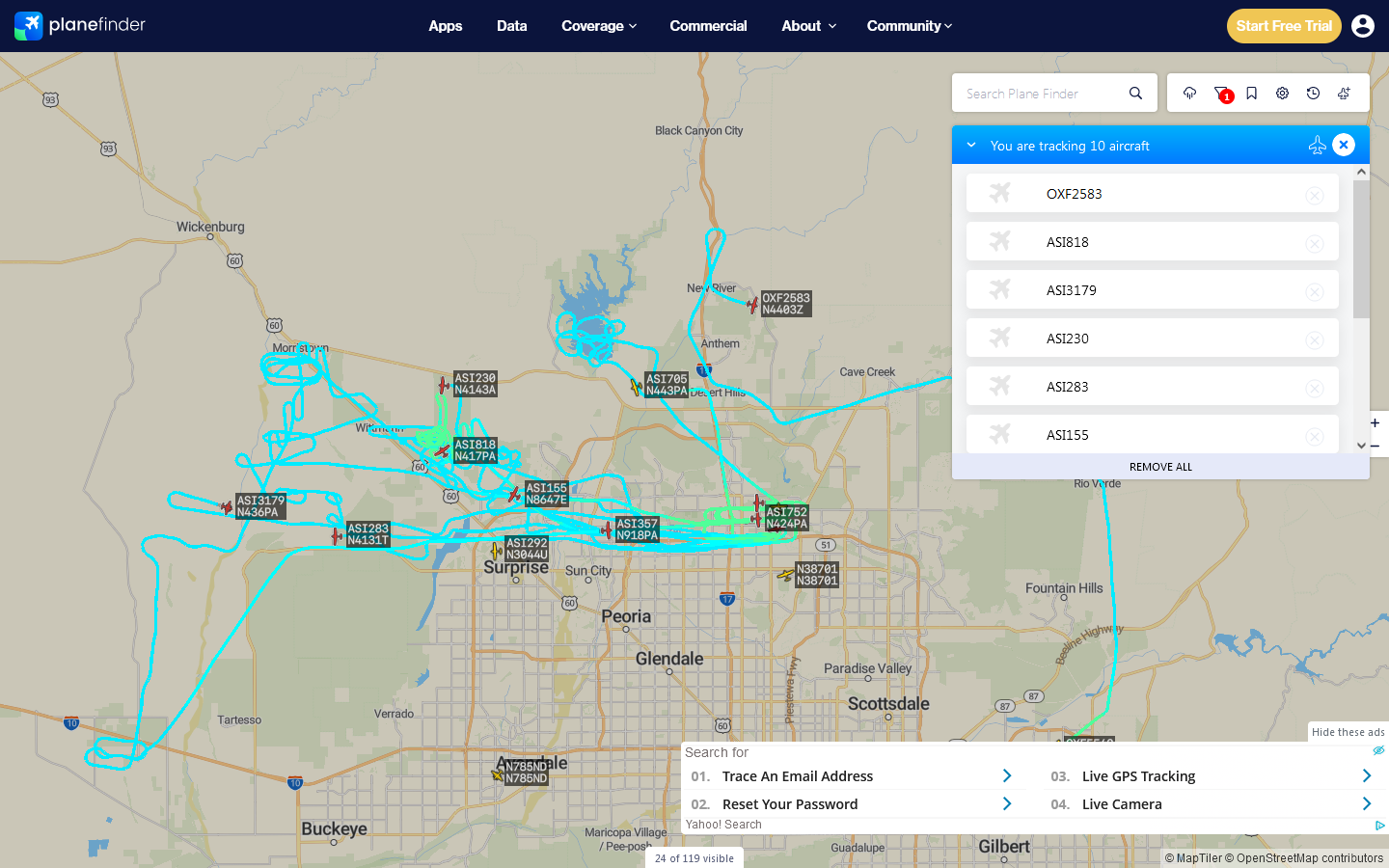Remove ASI155 from the tracking list

coord(1314,437)
